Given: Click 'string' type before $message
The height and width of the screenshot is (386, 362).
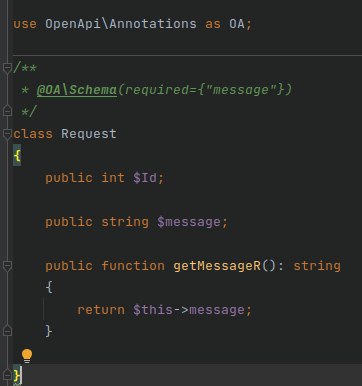Looking at the screenshot, I should click(125, 222).
